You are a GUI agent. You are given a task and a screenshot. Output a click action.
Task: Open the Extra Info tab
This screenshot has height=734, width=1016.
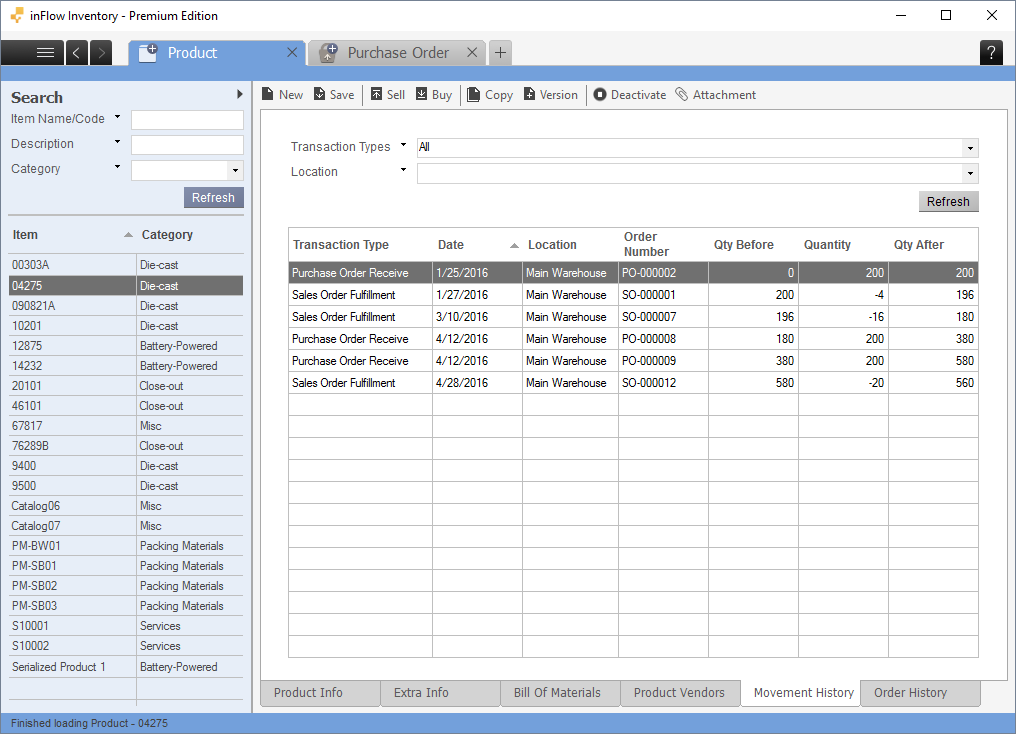coord(440,693)
